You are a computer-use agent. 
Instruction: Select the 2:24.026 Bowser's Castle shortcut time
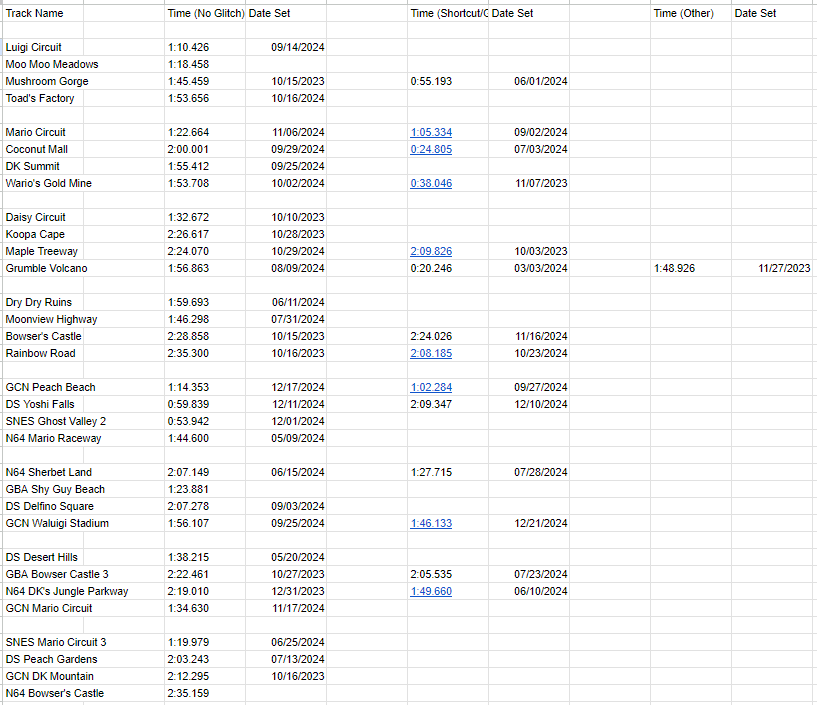448,336
